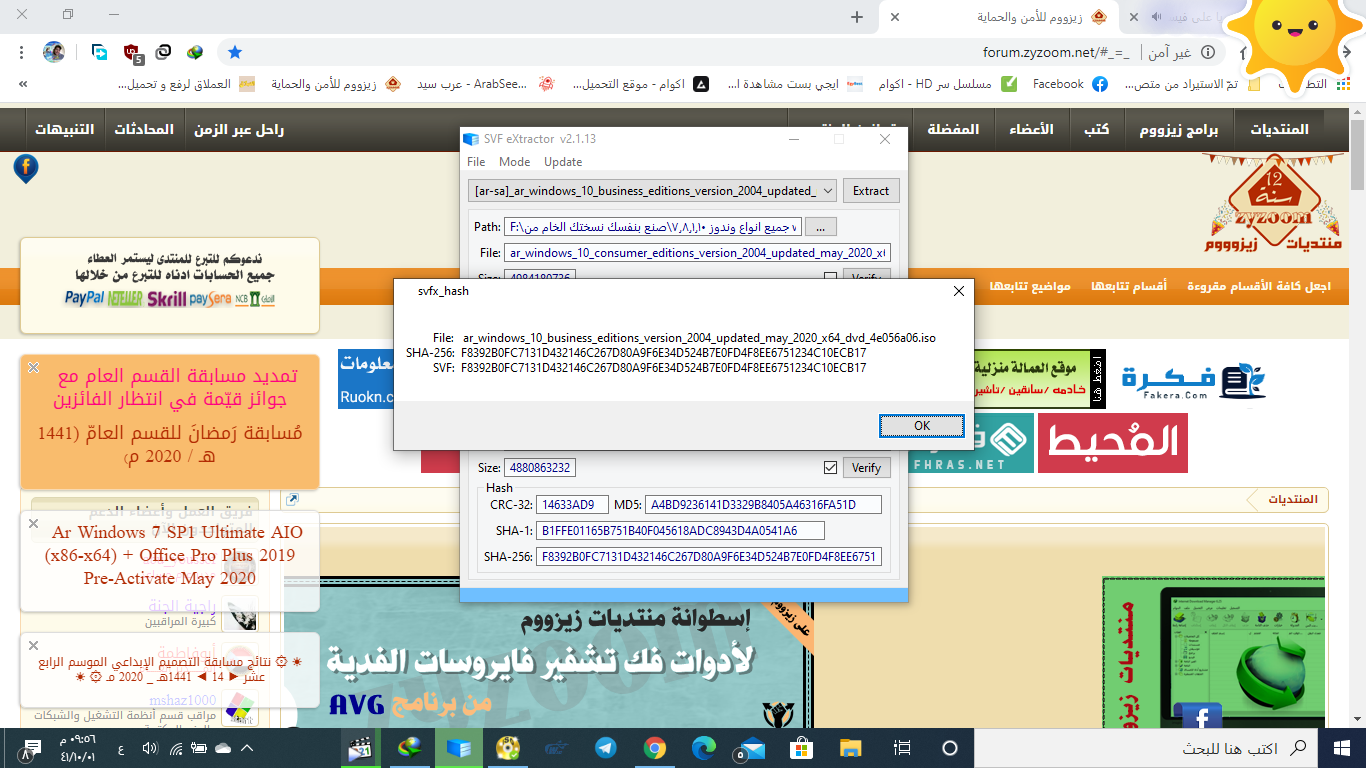Open a new Chrome tab

(857, 17)
